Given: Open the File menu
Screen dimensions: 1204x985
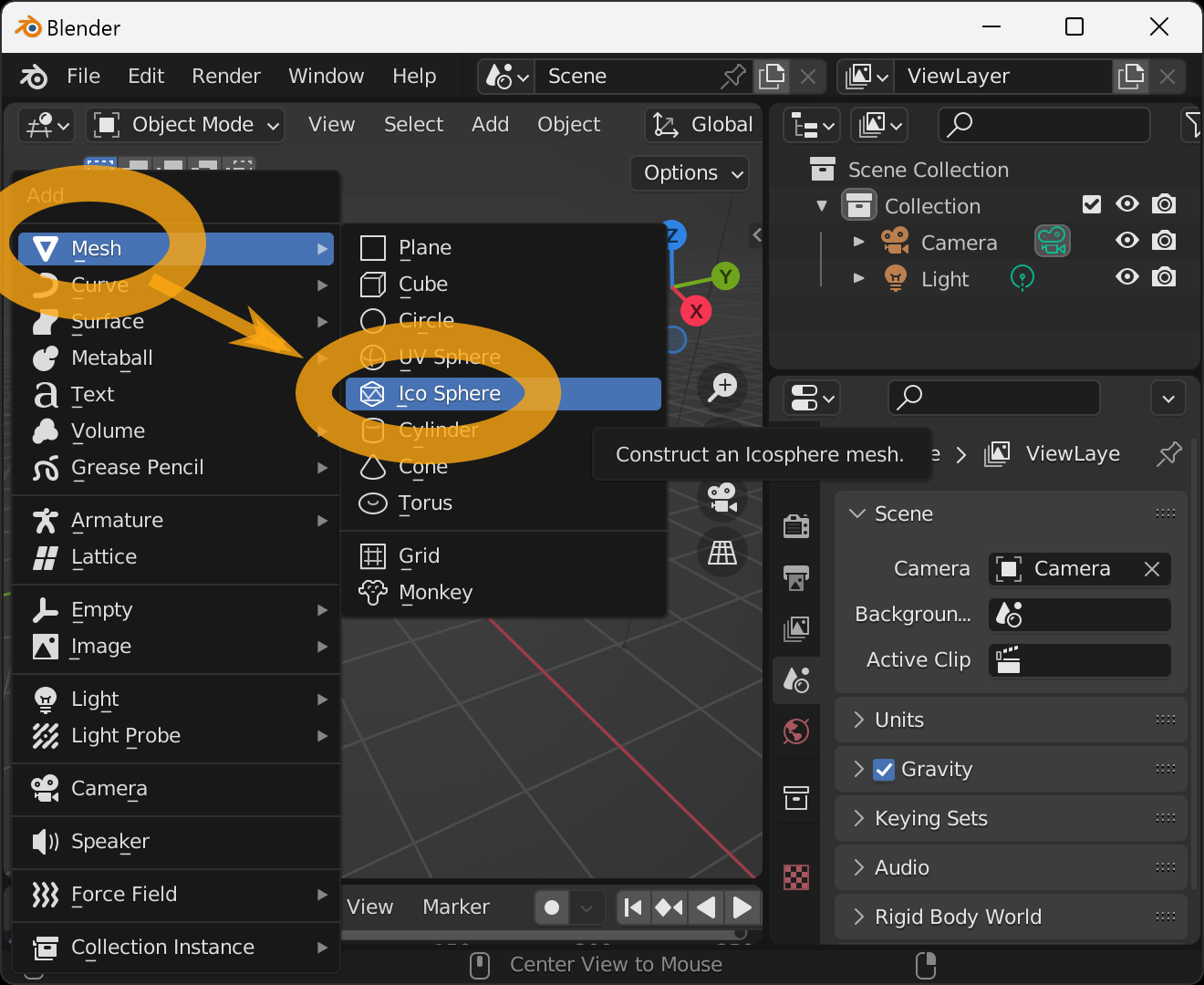Looking at the screenshot, I should click(x=84, y=77).
